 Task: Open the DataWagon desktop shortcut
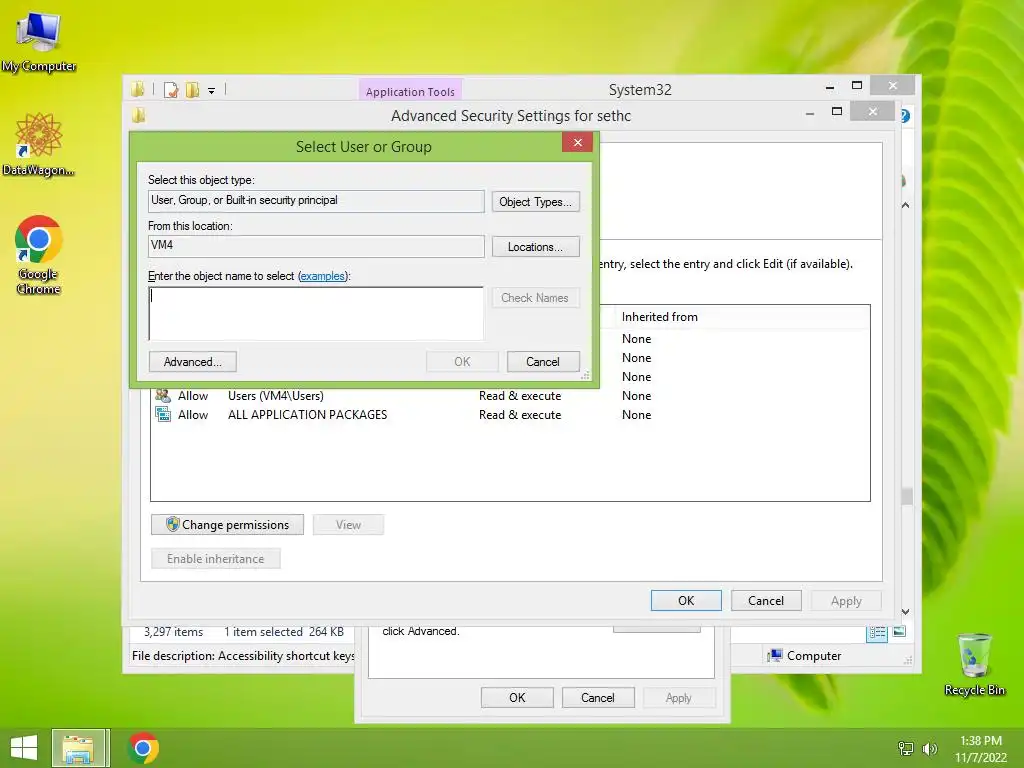(39, 144)
